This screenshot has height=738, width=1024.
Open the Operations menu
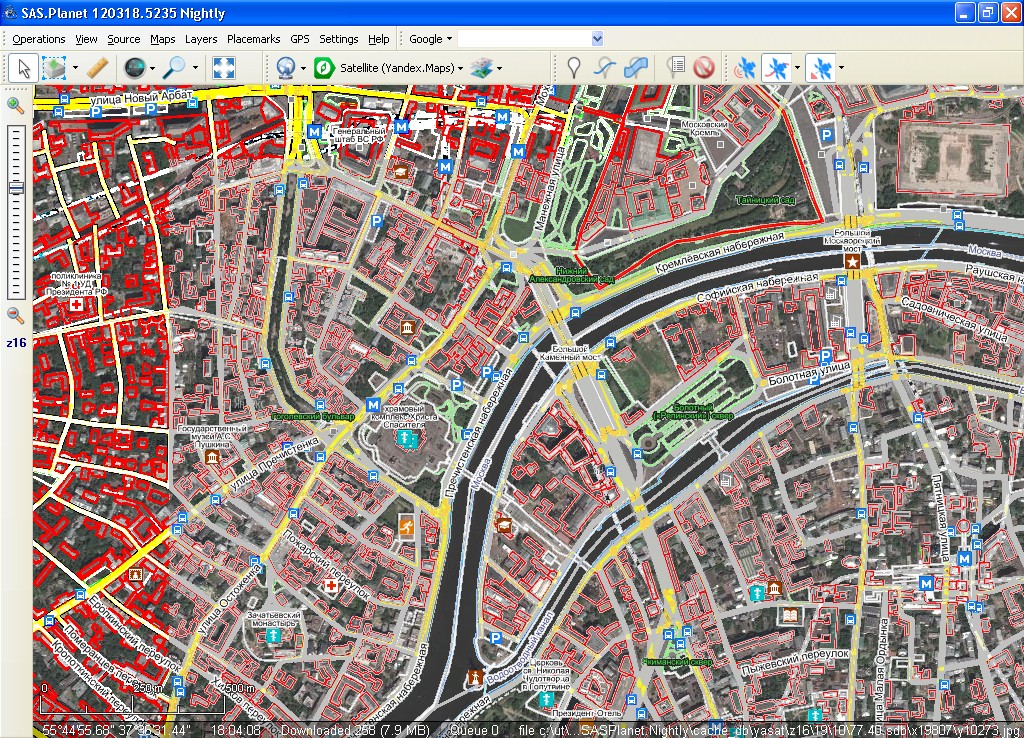point(39,39)
